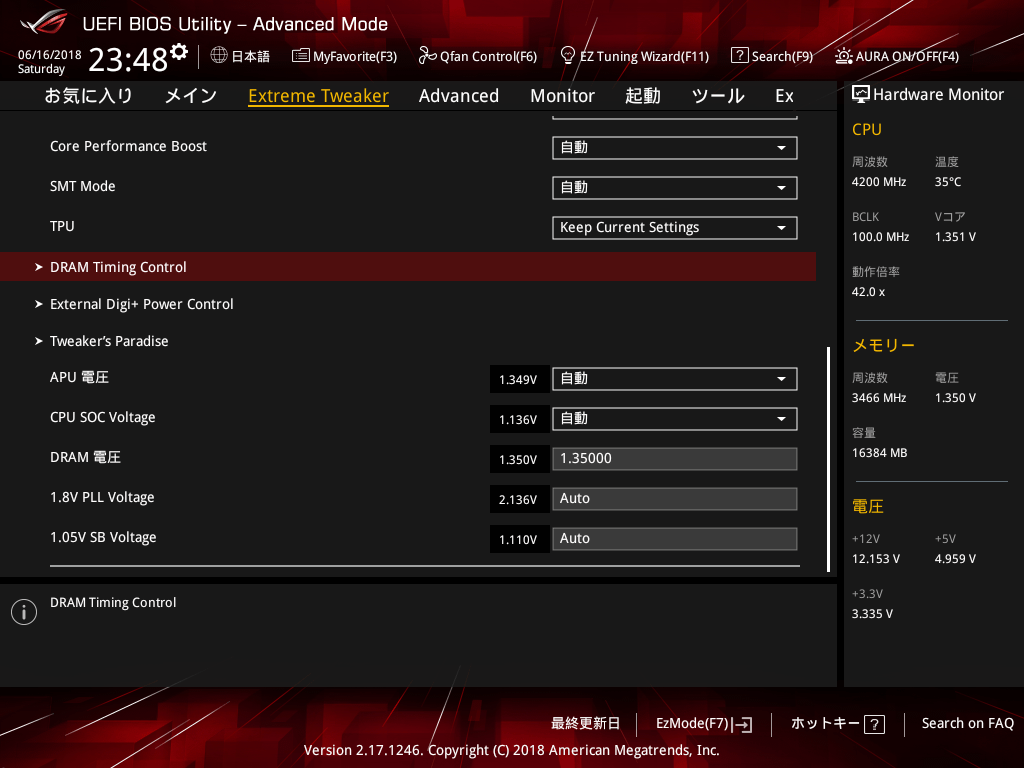Screen dimensions: 1024x768
Task: Click the hotkey question mark box
Action: click(x=874, y=724)
